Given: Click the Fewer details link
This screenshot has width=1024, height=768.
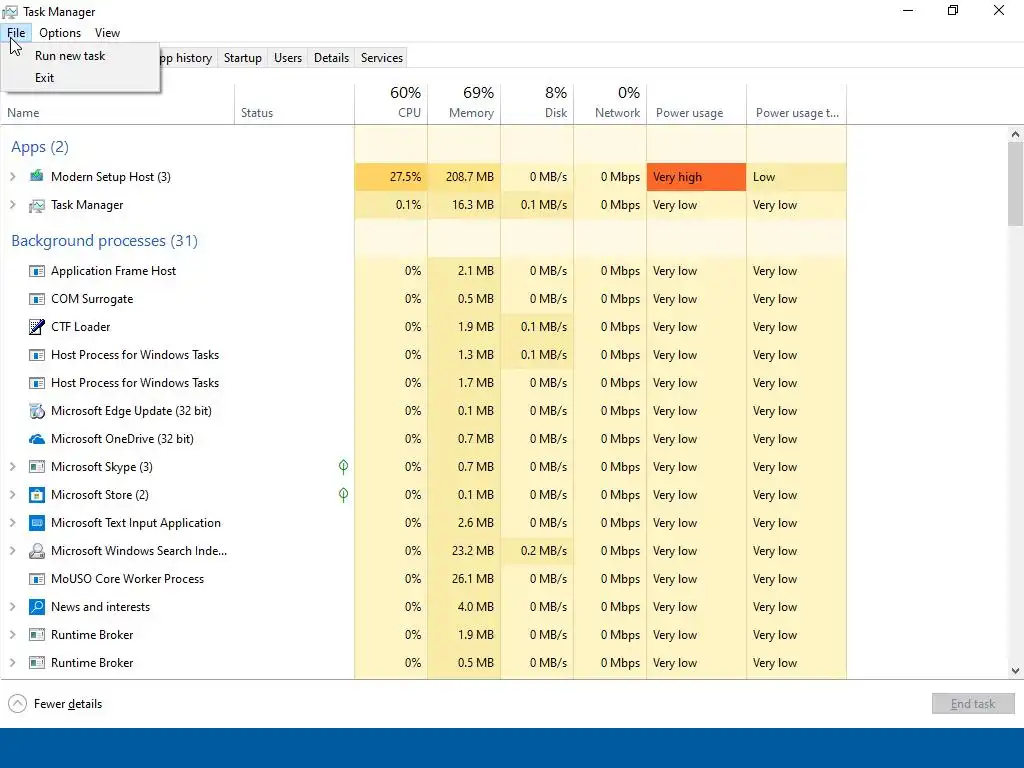Looking at the screenshot, I should pyautogui.click(x=68, y=704).
